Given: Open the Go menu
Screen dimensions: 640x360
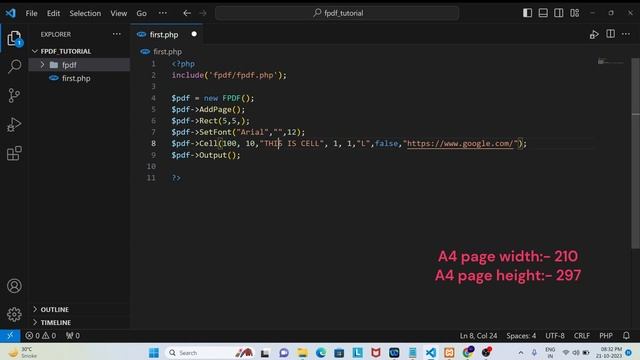Looking at the screenshot, I should [x=141, y=13].
